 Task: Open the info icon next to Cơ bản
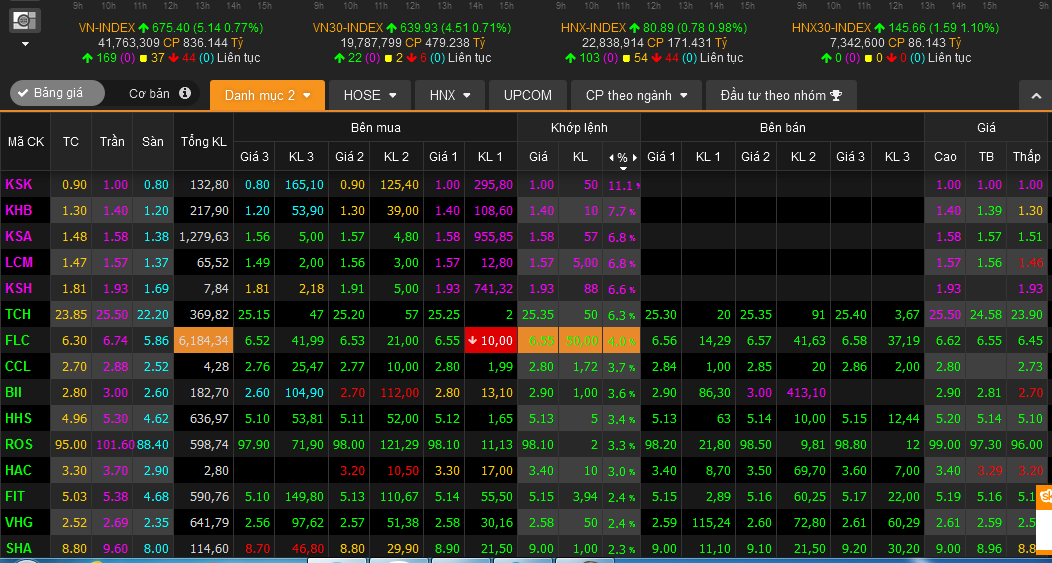(x=185, y=93)
